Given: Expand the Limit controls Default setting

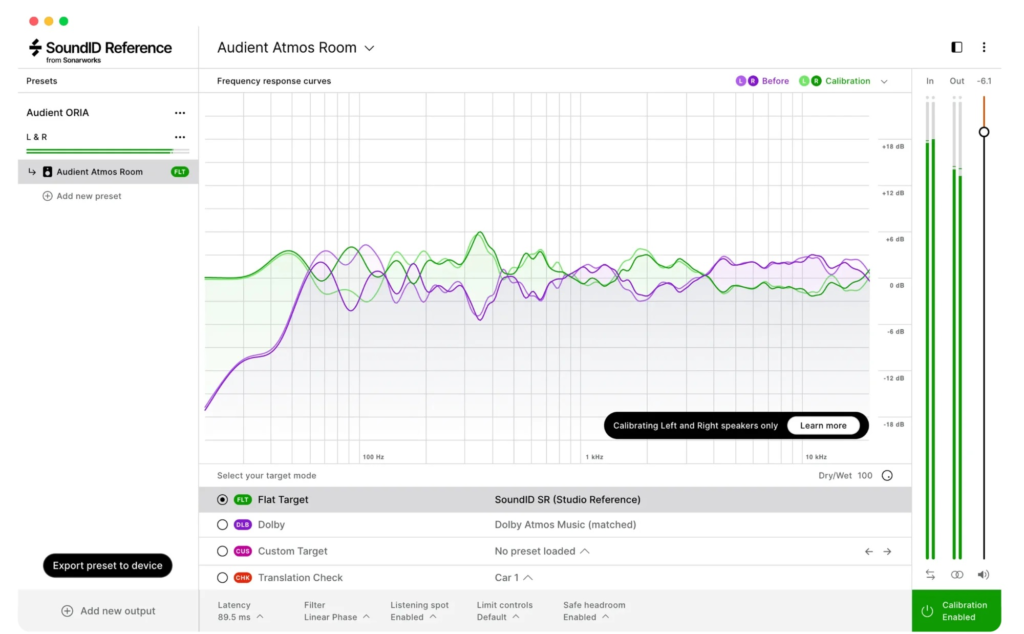Looking at the screenshot, I should pyautogui.click(x=504, y=611).
